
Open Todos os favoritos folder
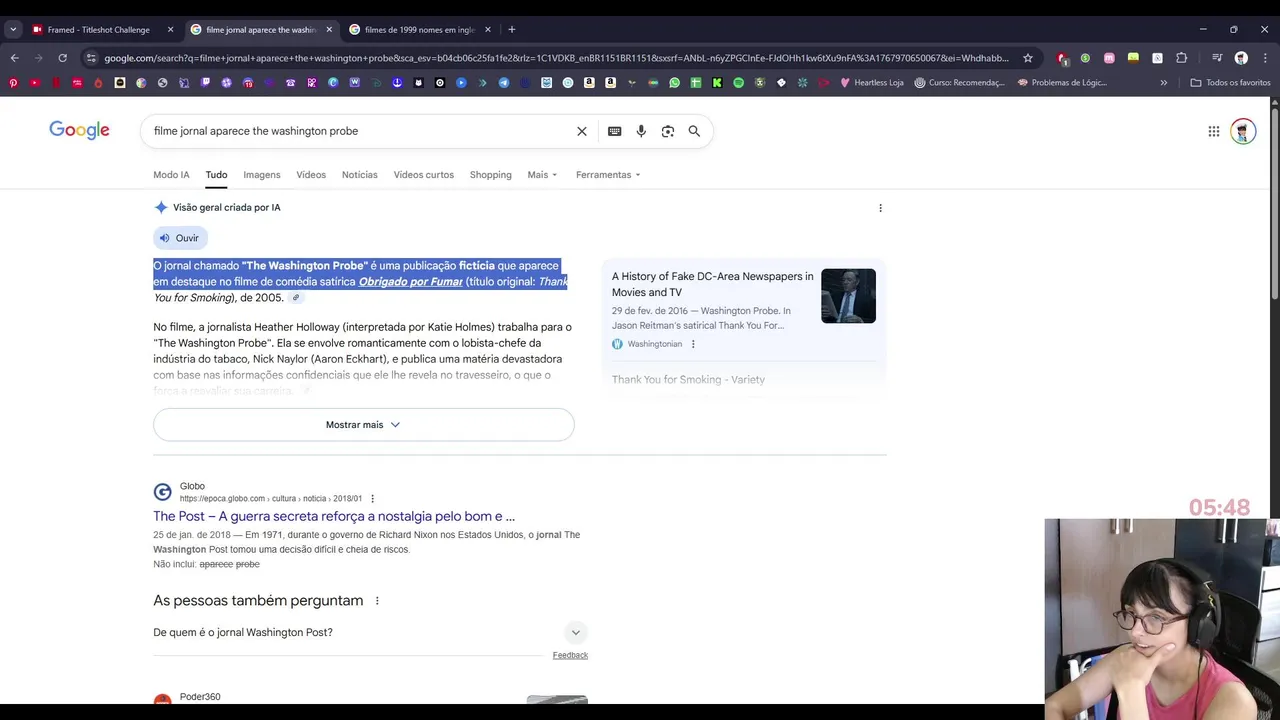pyautogui.click(x=1230, y=83)
